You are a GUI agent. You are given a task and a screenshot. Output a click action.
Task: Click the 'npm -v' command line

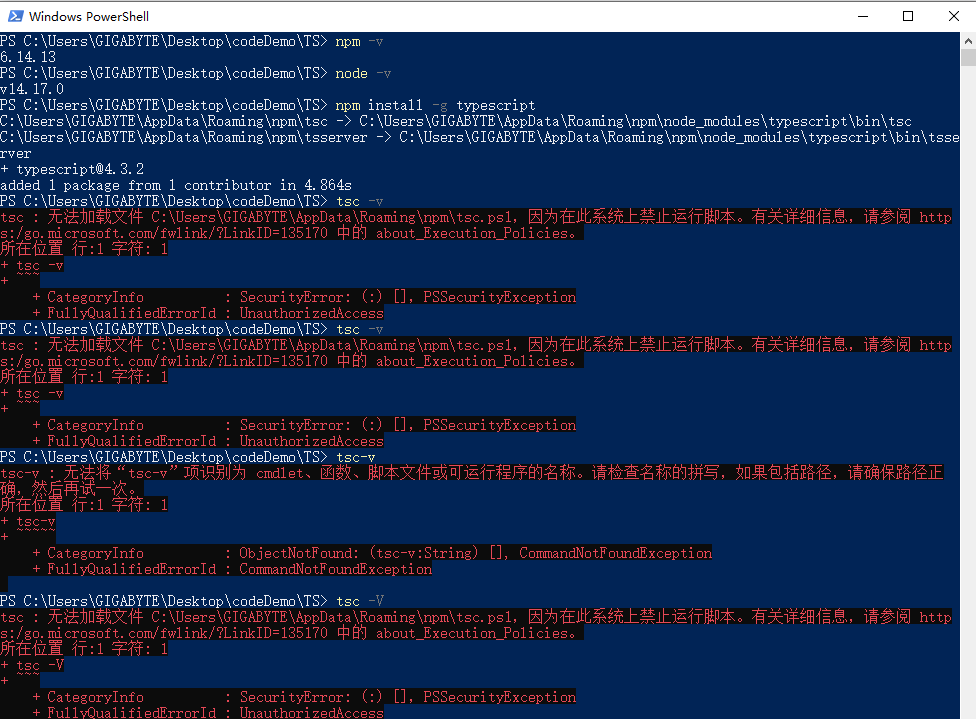click(192, 41)
